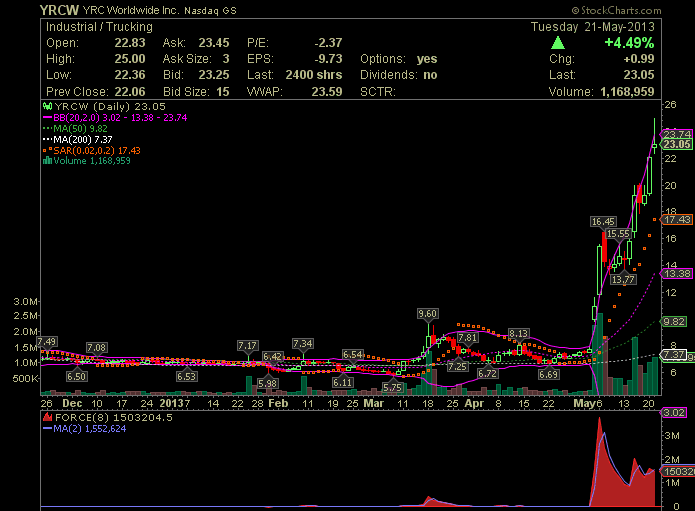The image size is (695, 511).
Task: Click the 23.05 last price axis tag
Action: [x=678, y=145]
